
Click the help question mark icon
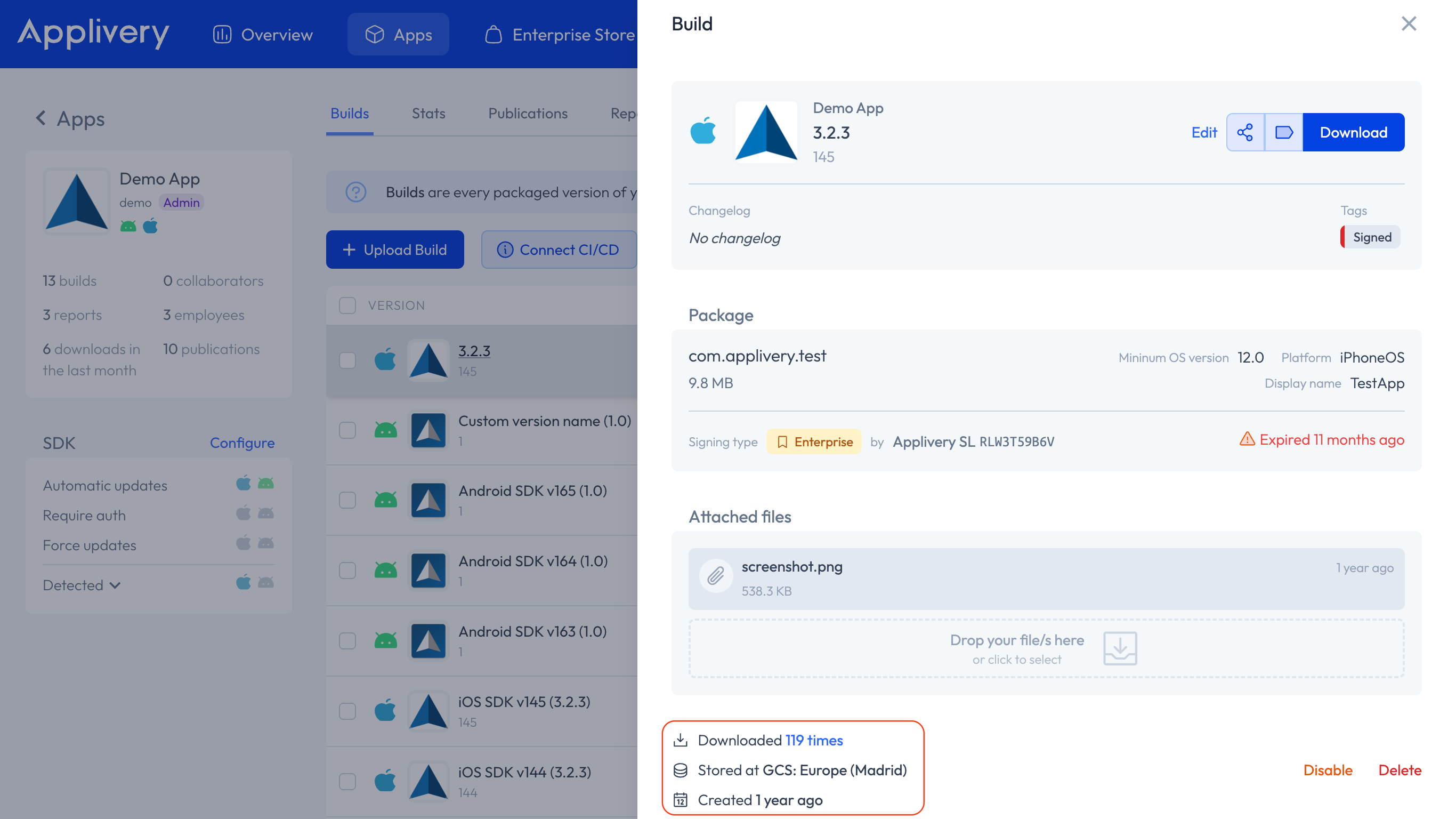click(x=355, y=192)
